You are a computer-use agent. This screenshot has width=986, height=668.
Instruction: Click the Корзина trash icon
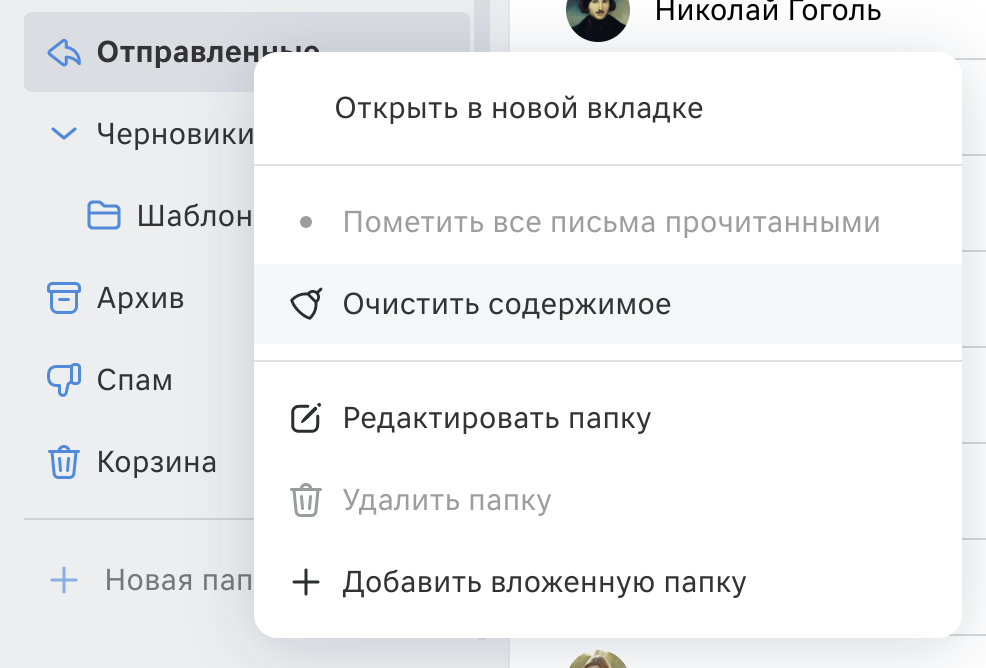tap(64, 462)
